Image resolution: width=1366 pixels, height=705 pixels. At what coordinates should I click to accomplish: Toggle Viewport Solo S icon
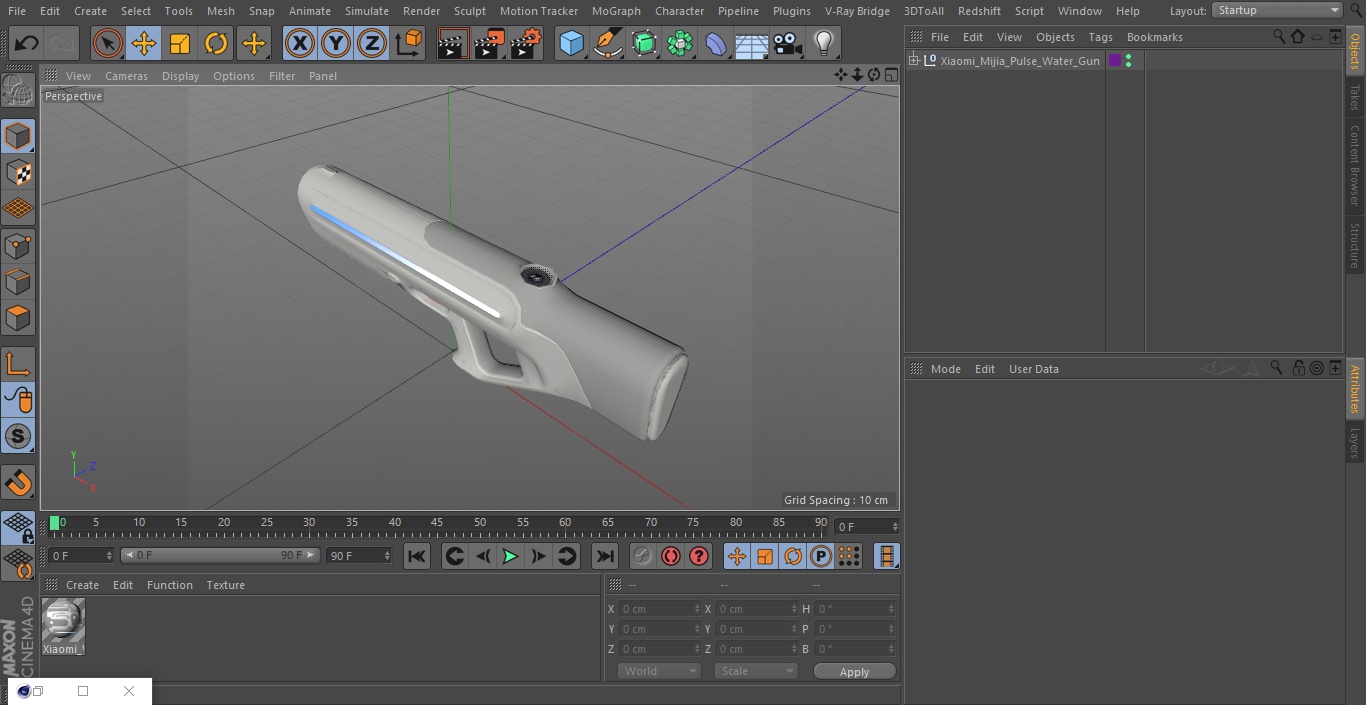tap(18, 436)
